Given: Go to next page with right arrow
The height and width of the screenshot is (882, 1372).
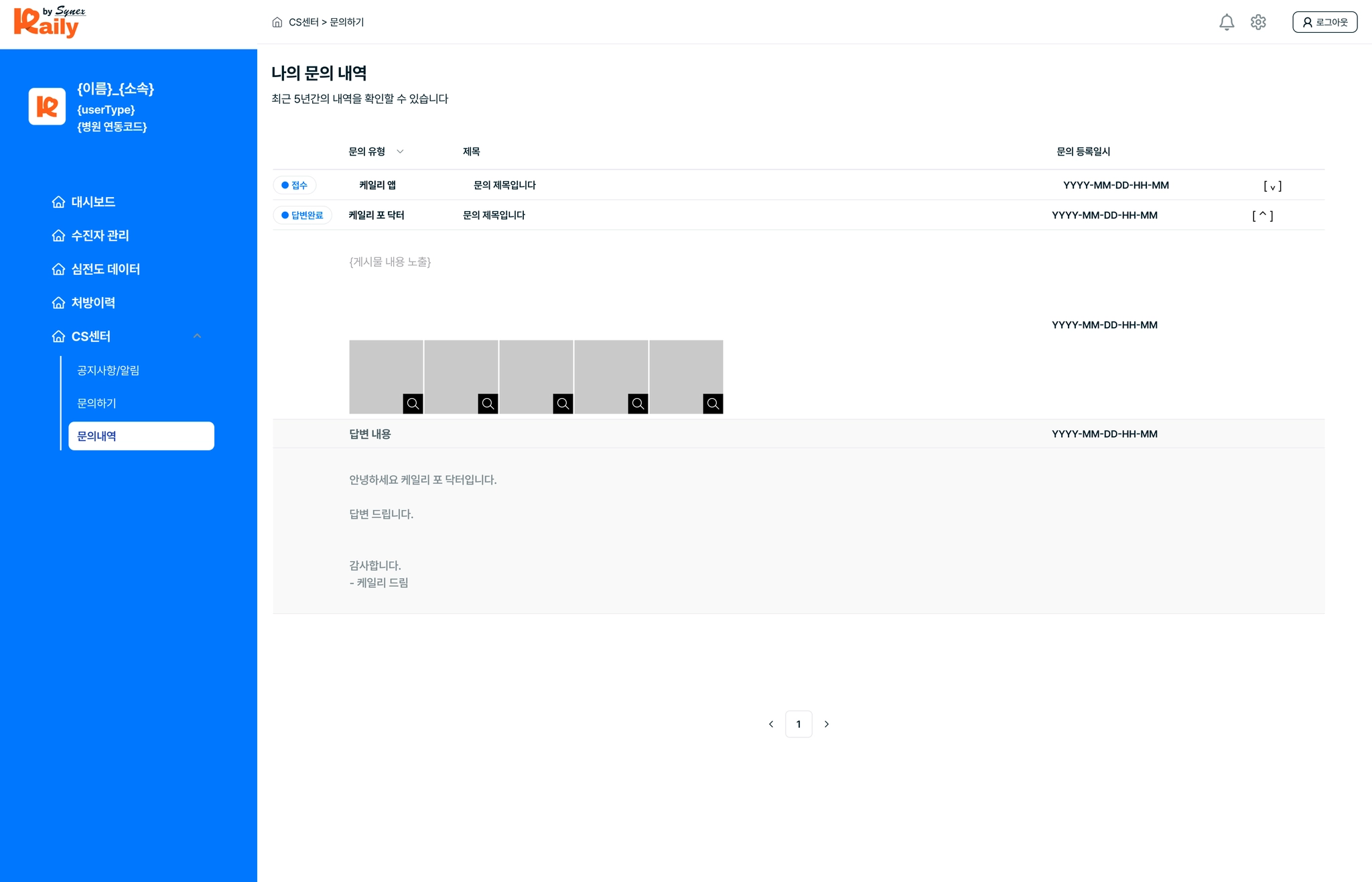Looking at the screenshot, I should [x=827, y=724].
